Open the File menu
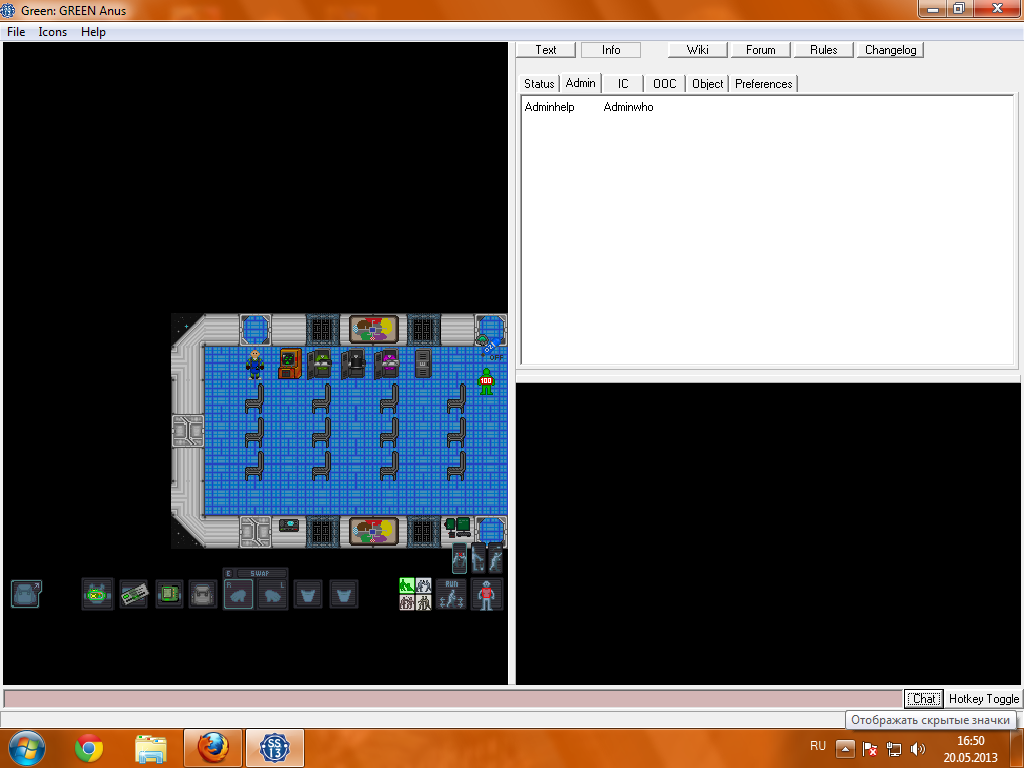The width and height of the screenshot is (1024, 768). [16, 32]
